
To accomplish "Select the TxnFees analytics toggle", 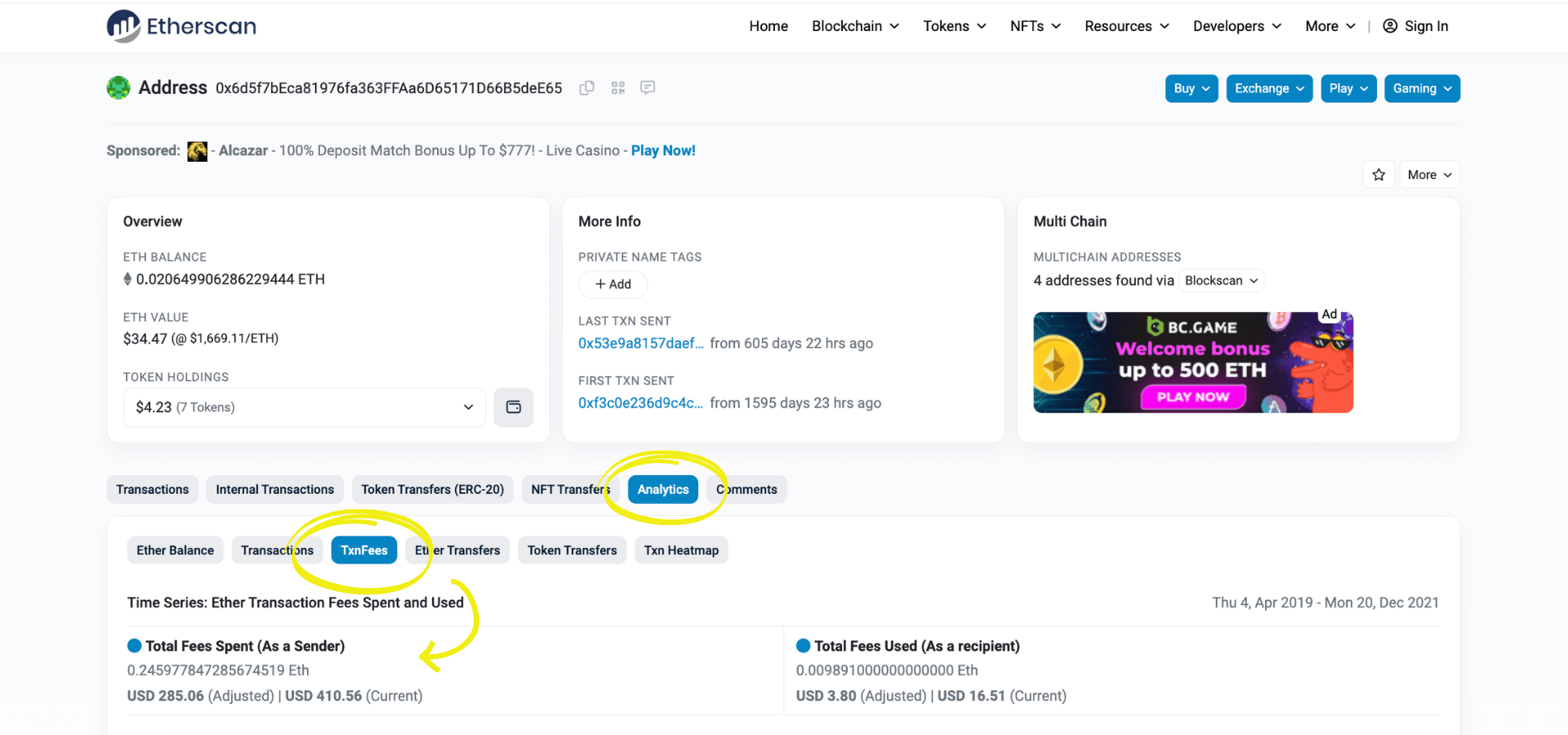I will [364, 550].
